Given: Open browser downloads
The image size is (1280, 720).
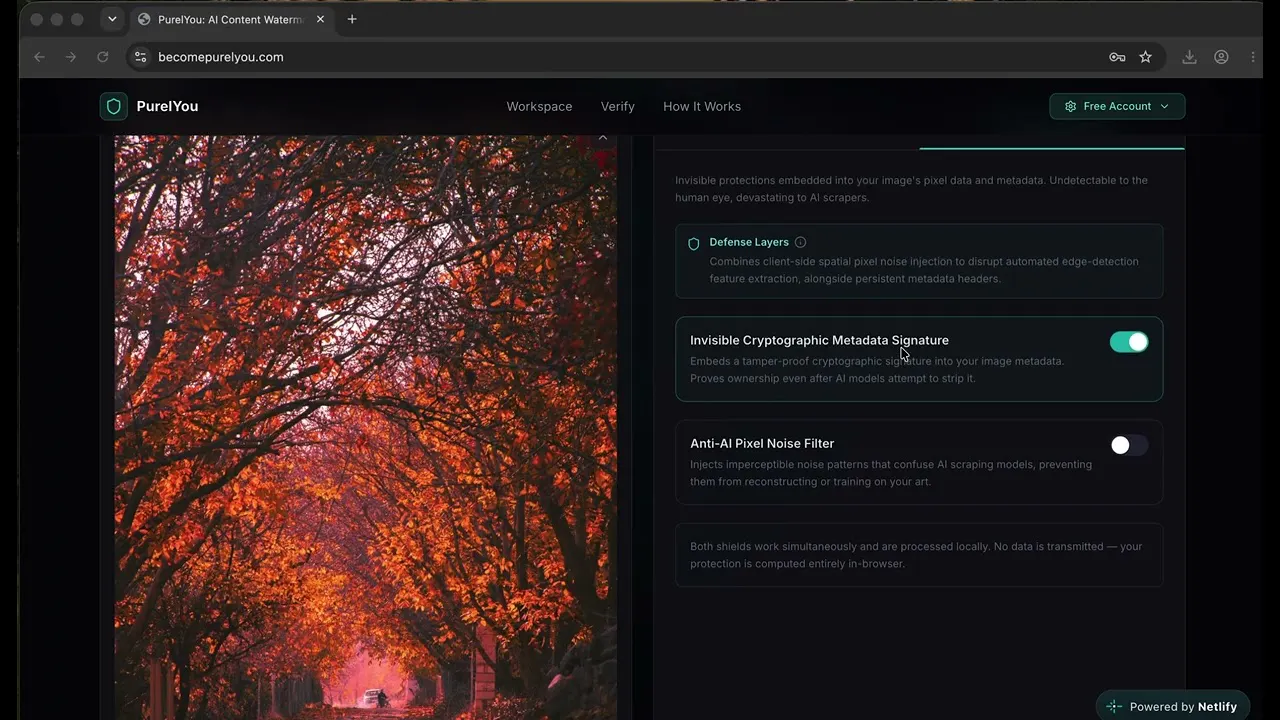Looking at the screenshot, I should tap(1189, 57).
